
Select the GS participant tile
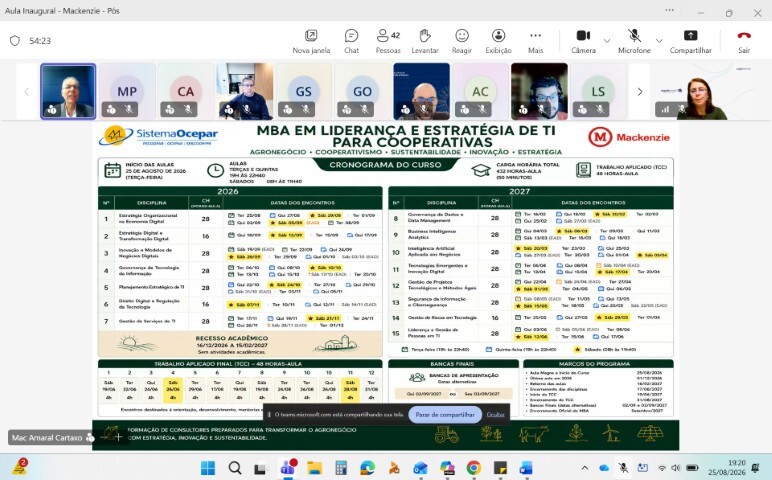[x=303, y=91]
